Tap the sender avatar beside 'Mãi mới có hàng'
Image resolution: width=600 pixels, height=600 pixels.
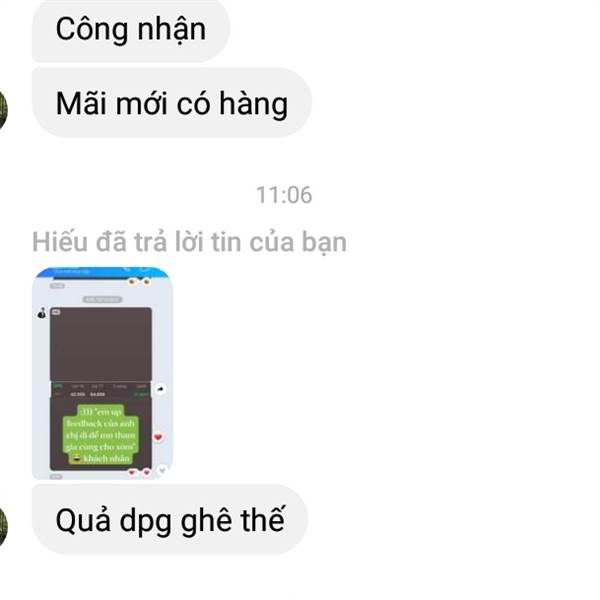(x=2, y=110)
